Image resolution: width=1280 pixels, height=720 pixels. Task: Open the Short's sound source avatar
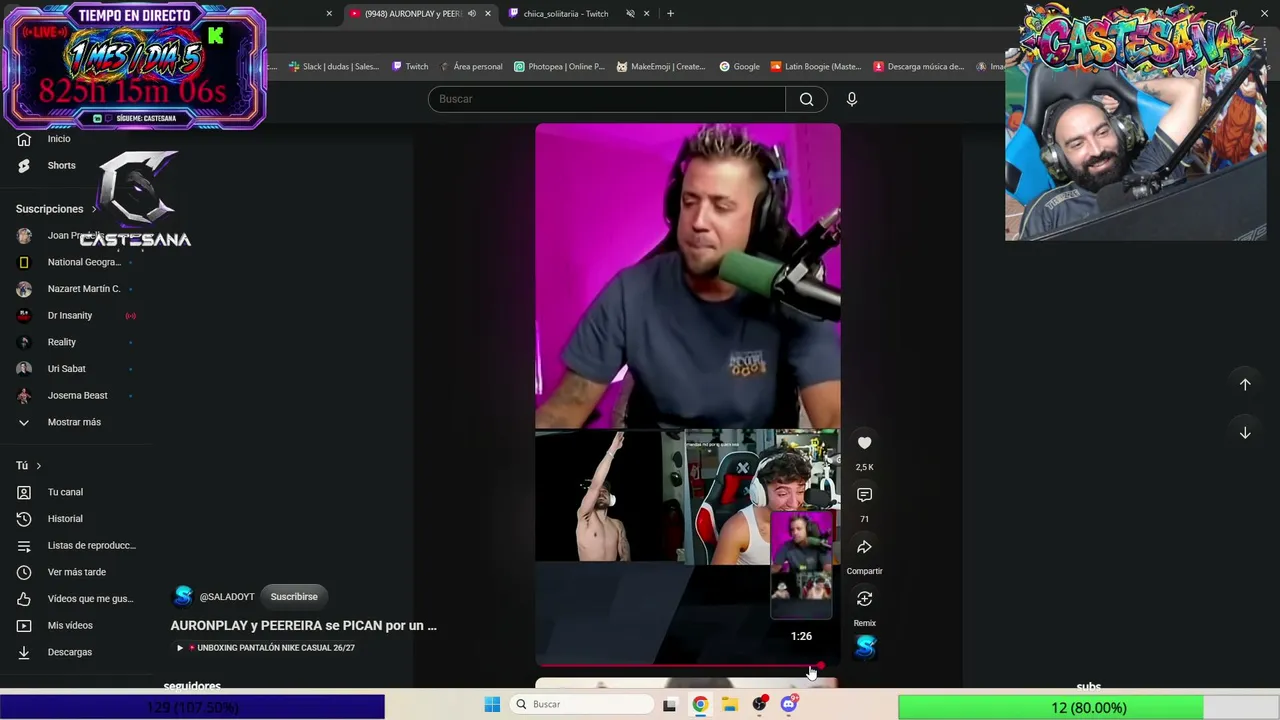coord(866,648)
